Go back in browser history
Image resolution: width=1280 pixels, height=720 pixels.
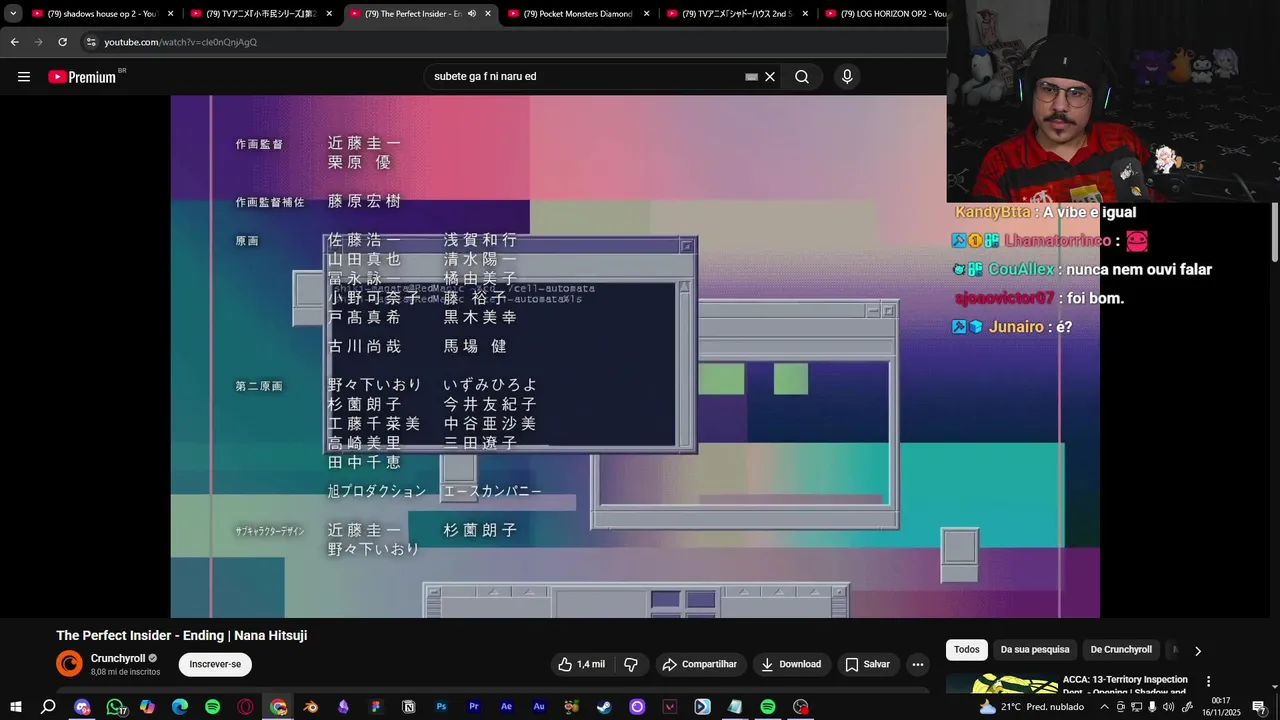point(14,42)
